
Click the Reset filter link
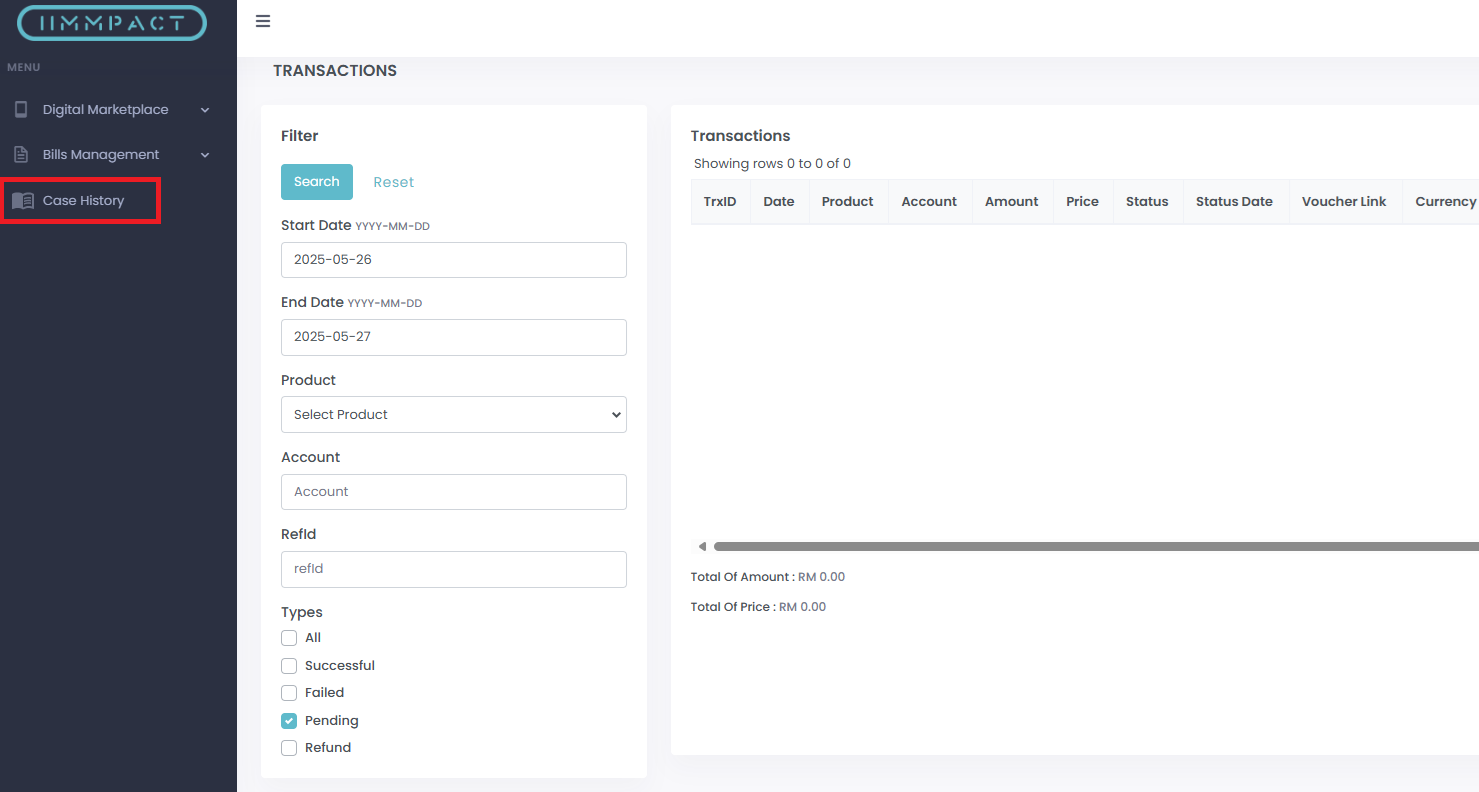coord(393,182)
